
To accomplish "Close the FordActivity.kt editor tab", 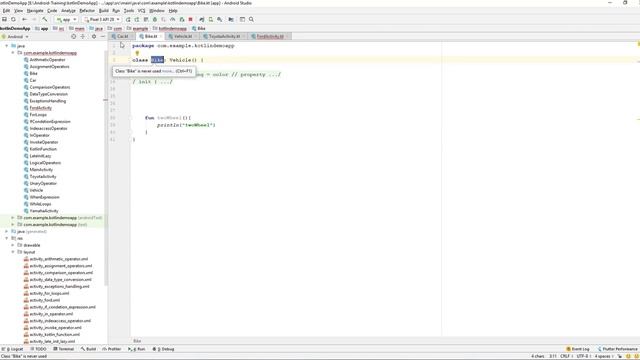I will tap(287, 36).
